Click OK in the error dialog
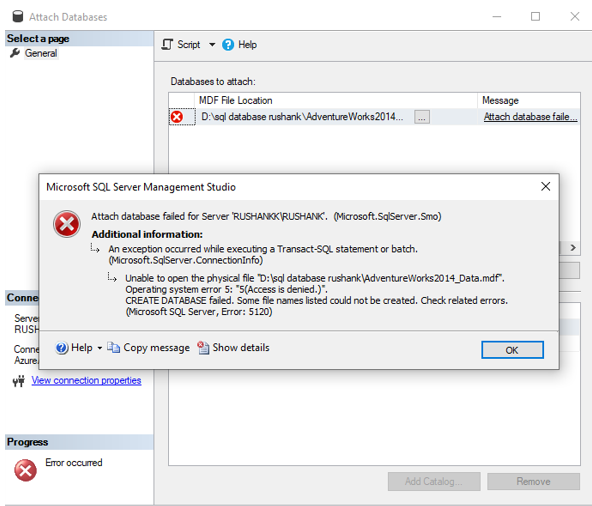Screen dimensions: 592x506 pos(512,350)
